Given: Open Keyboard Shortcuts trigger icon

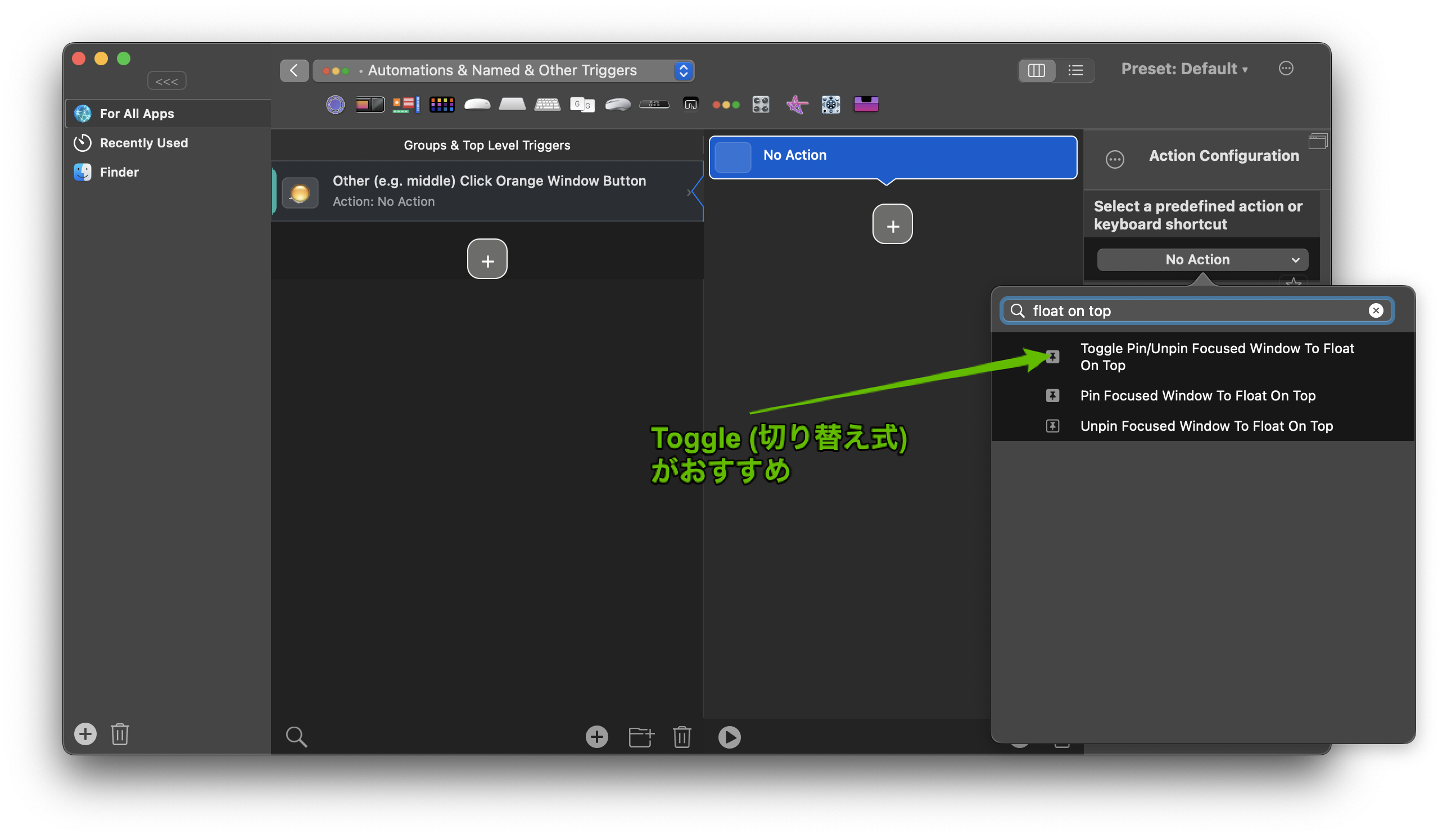Looking at the screenshot, I should click(547, 104).
